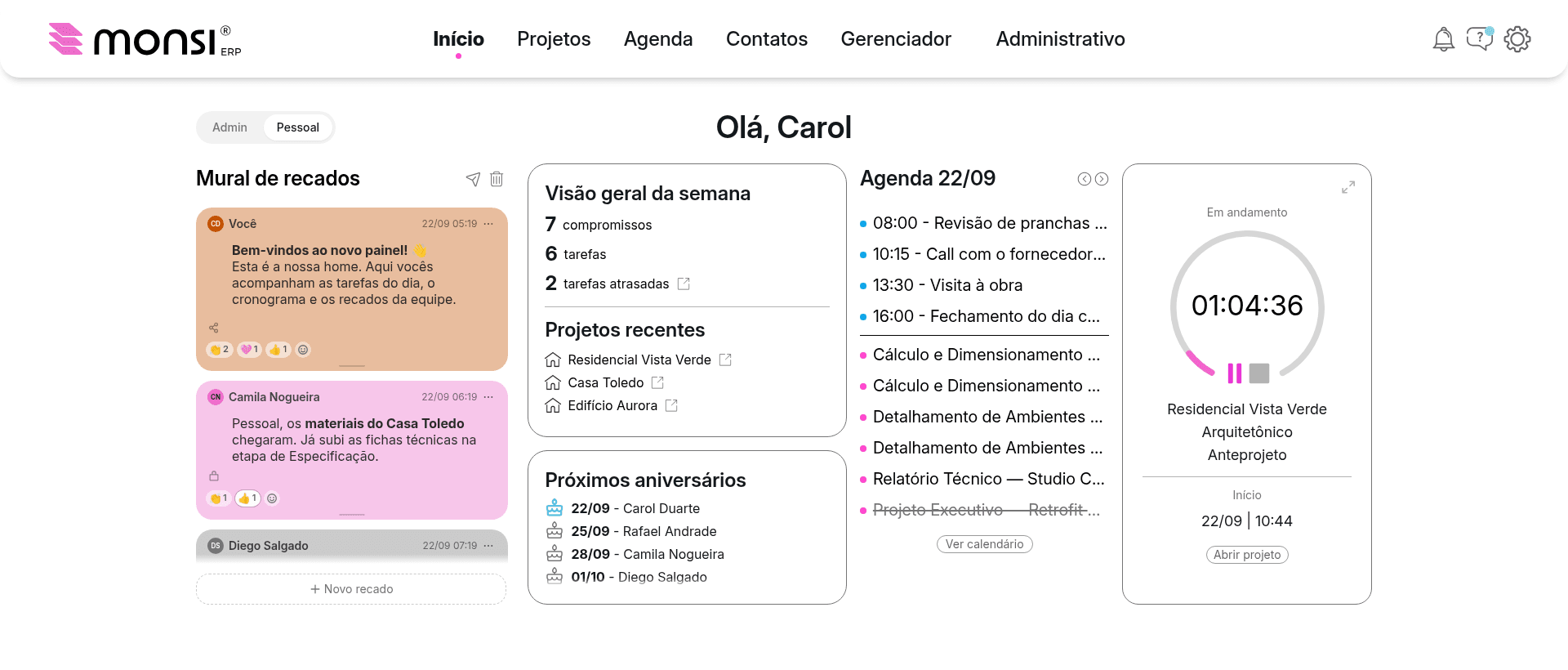
Task: Add a Novo recado
Action: (x=351, y=589)
